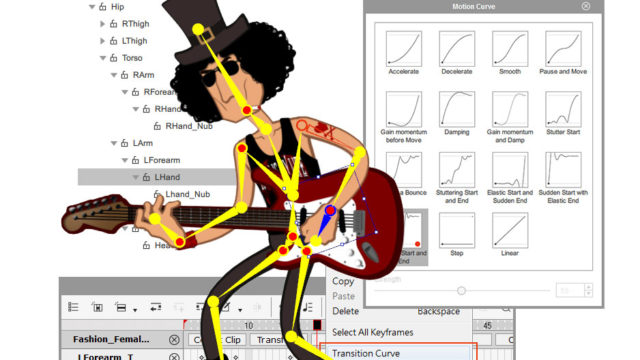
Task: Pick the Smooth curve preset
Action: click(510, 49)
